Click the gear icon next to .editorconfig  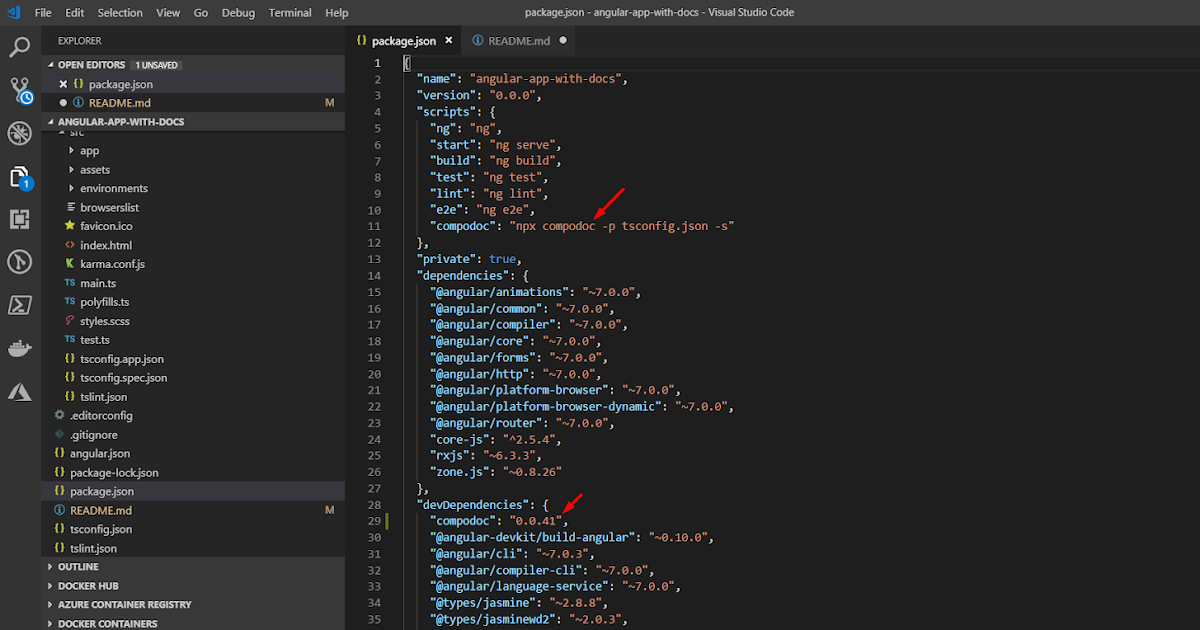pos(57,415)
